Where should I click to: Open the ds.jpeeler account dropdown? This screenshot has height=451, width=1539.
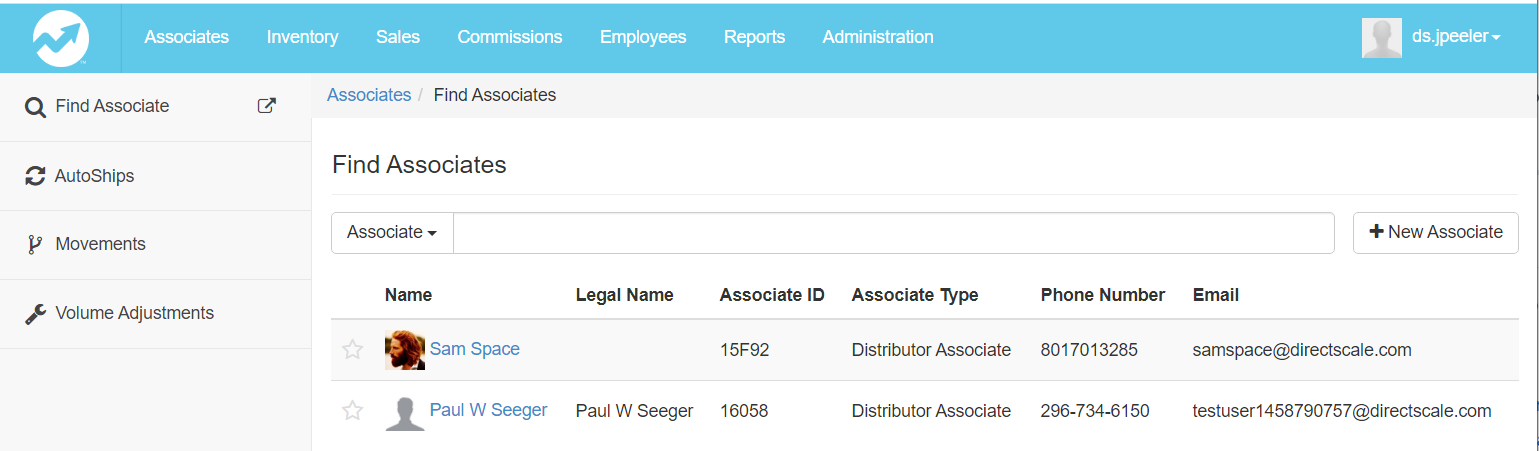pyautogui.click(x=1455, y=37)
